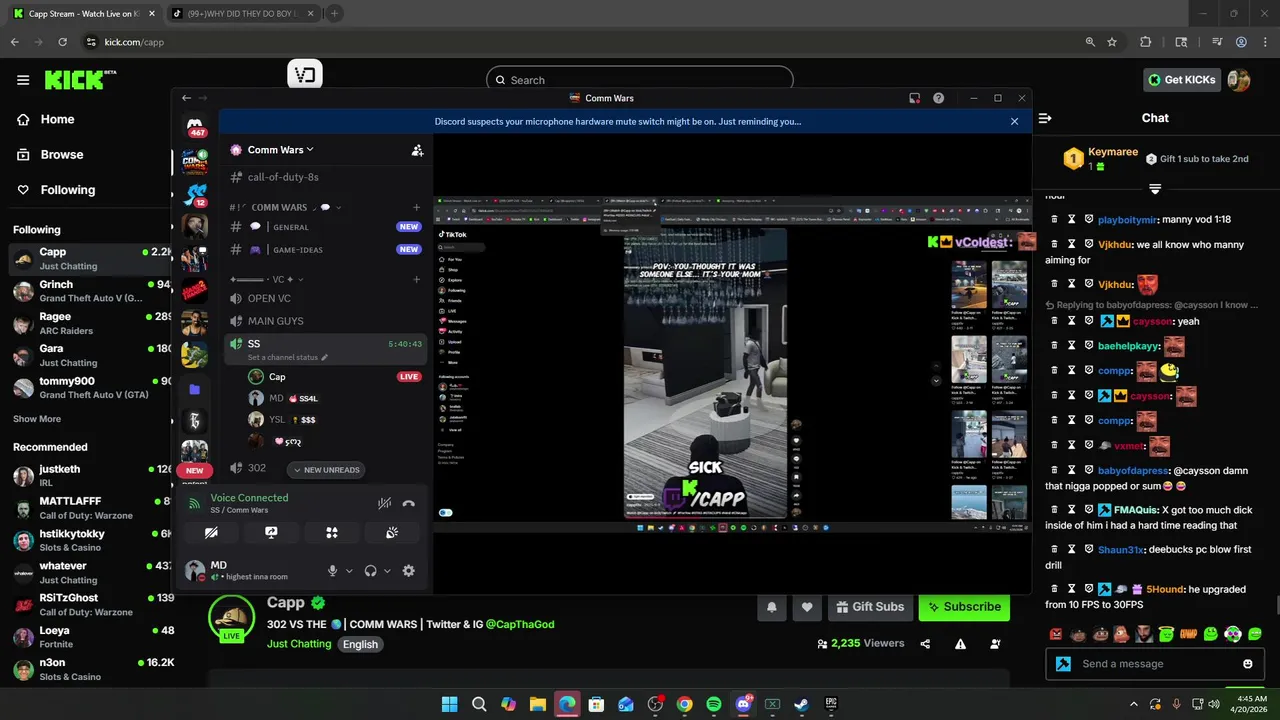Viewport: 1280px width, 720px height.
Task: Click the Kick search field
Action: (x=640, y=80)
